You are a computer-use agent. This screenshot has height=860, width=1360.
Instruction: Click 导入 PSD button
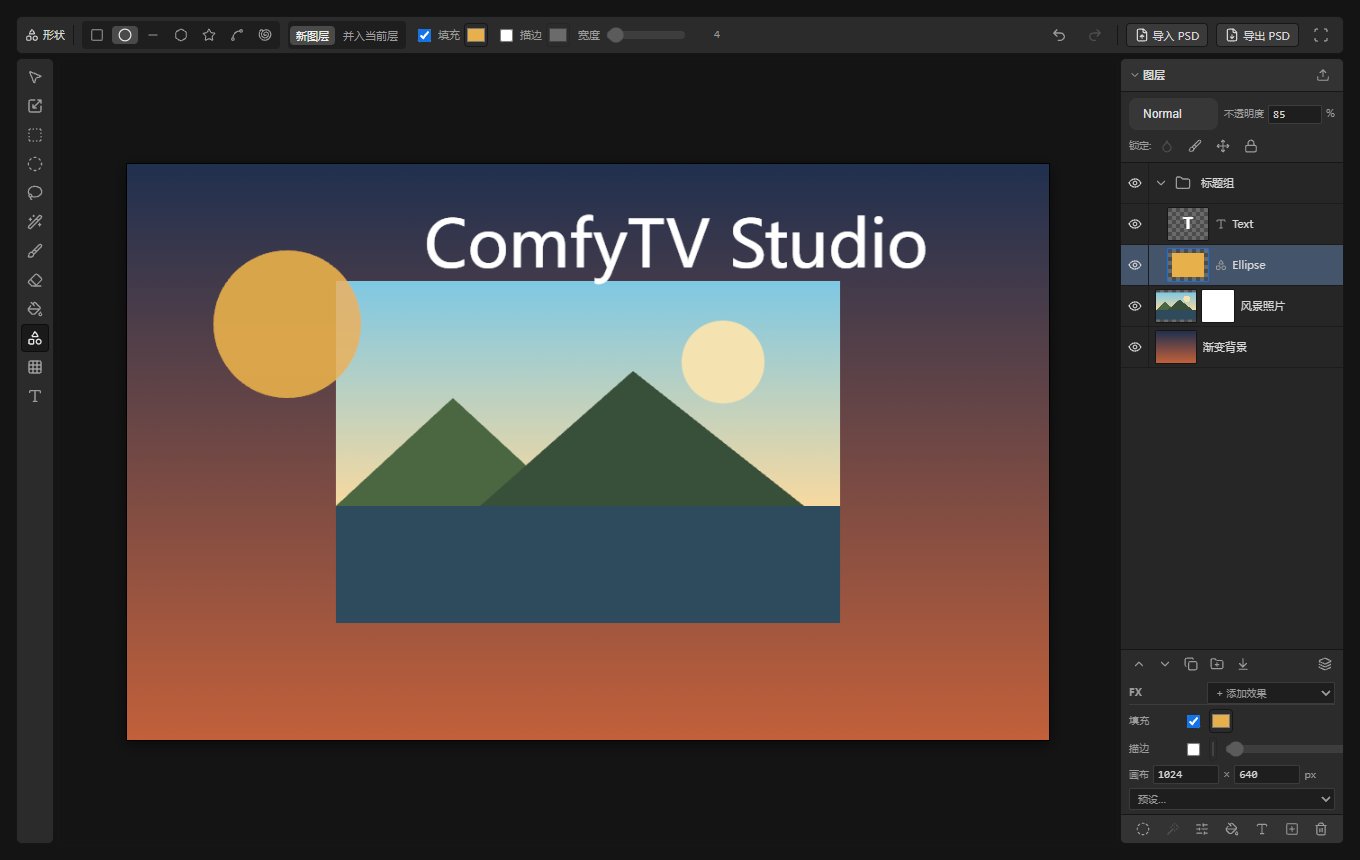point(1167,35)
